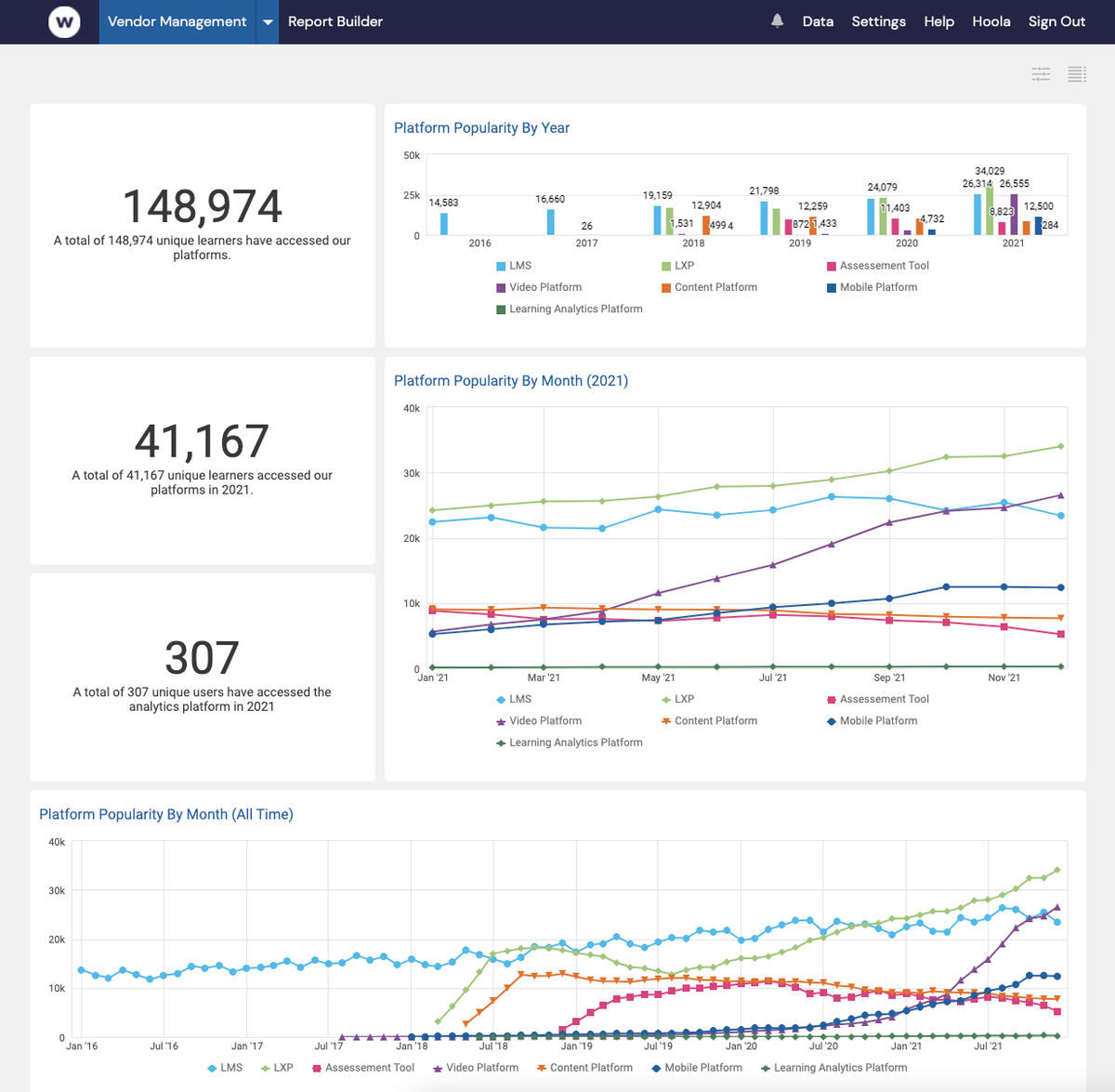This screenshot has height=1092, width=1115.
Task: Expand the Vendor Management dropdown arrow
Action: [268, 21]
